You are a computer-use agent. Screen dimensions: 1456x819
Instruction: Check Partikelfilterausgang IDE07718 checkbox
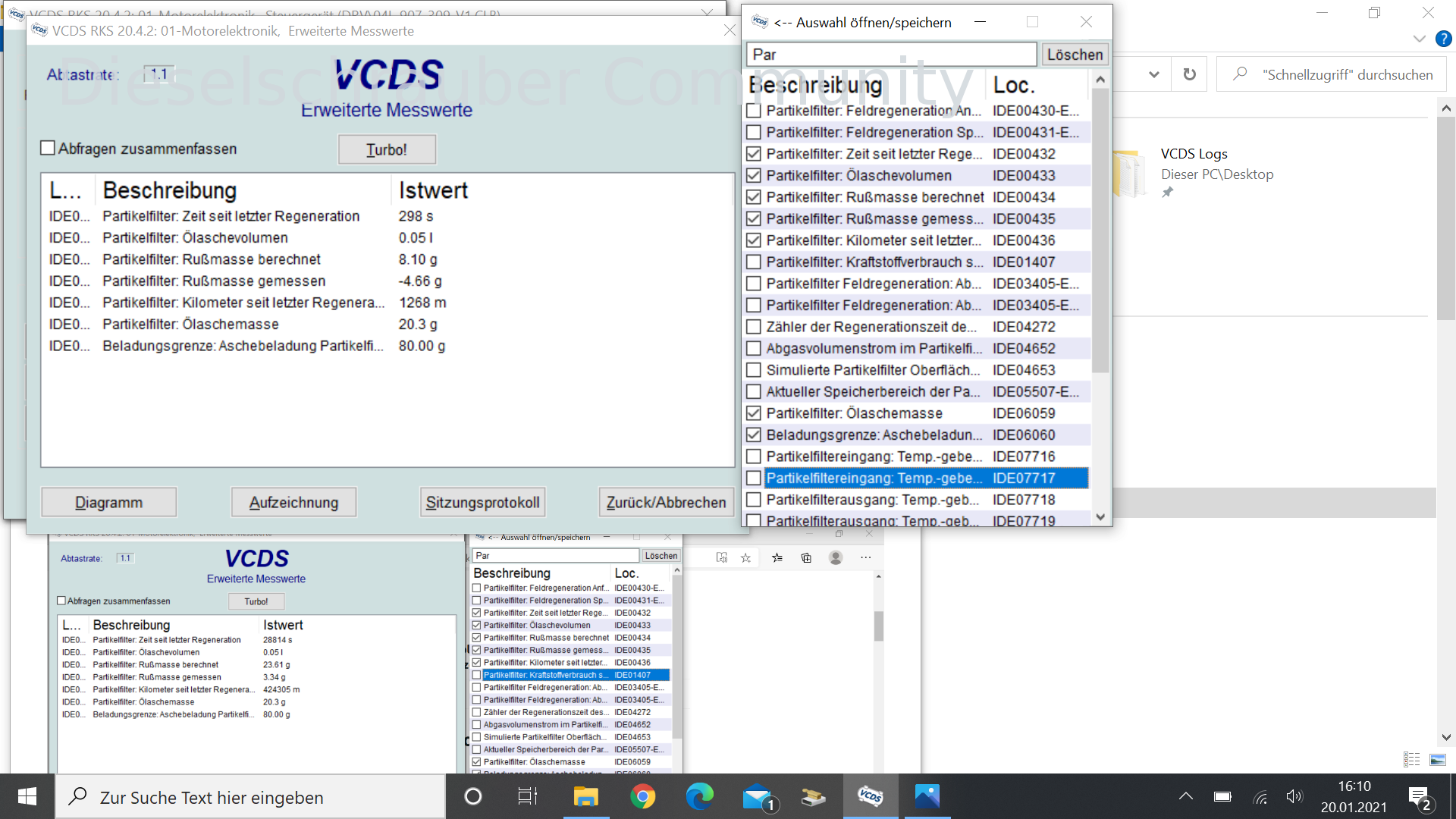pyautogui.click(x=754, y=500)
